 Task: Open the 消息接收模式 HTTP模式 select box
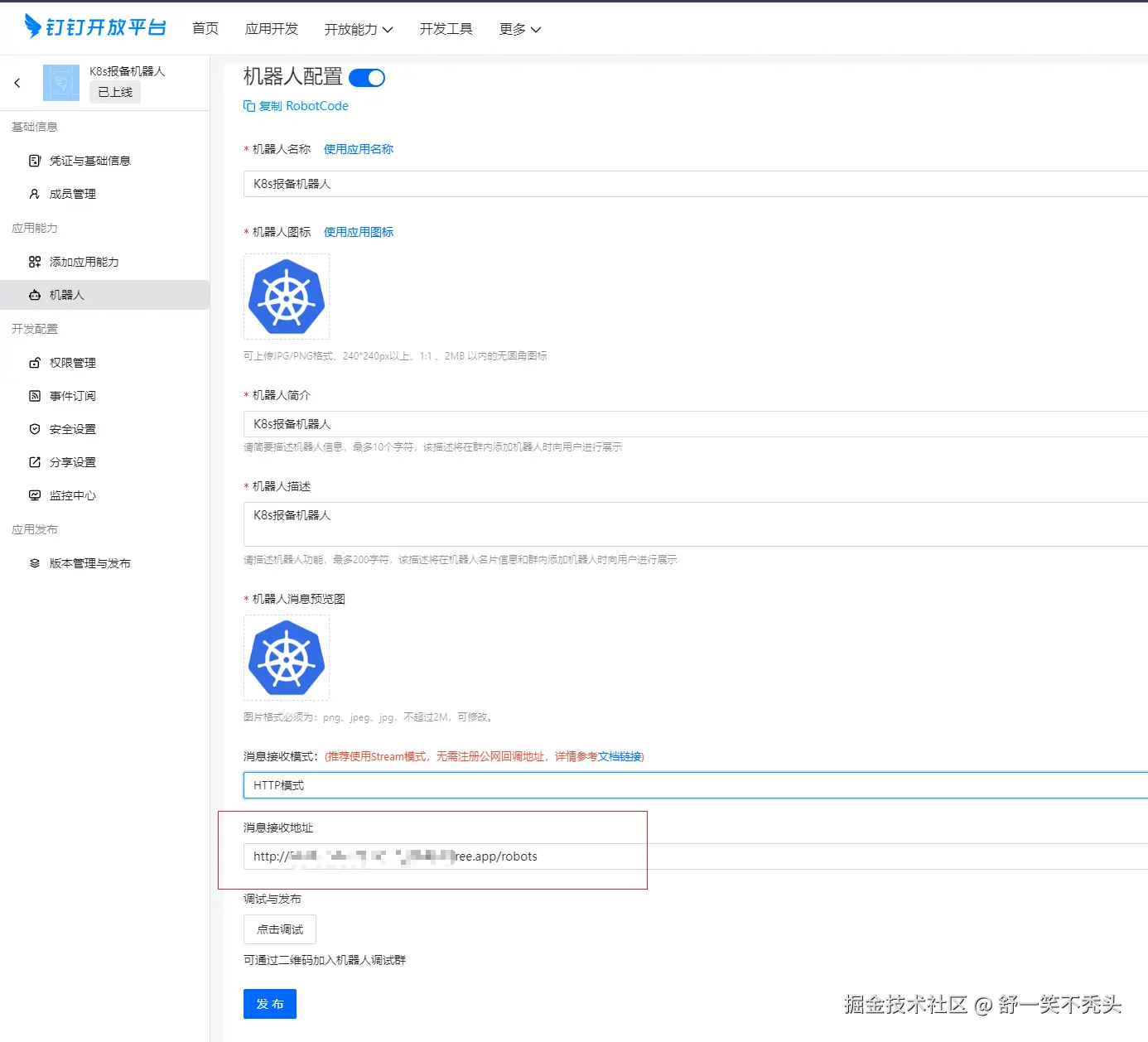click(x=696, y=785)
